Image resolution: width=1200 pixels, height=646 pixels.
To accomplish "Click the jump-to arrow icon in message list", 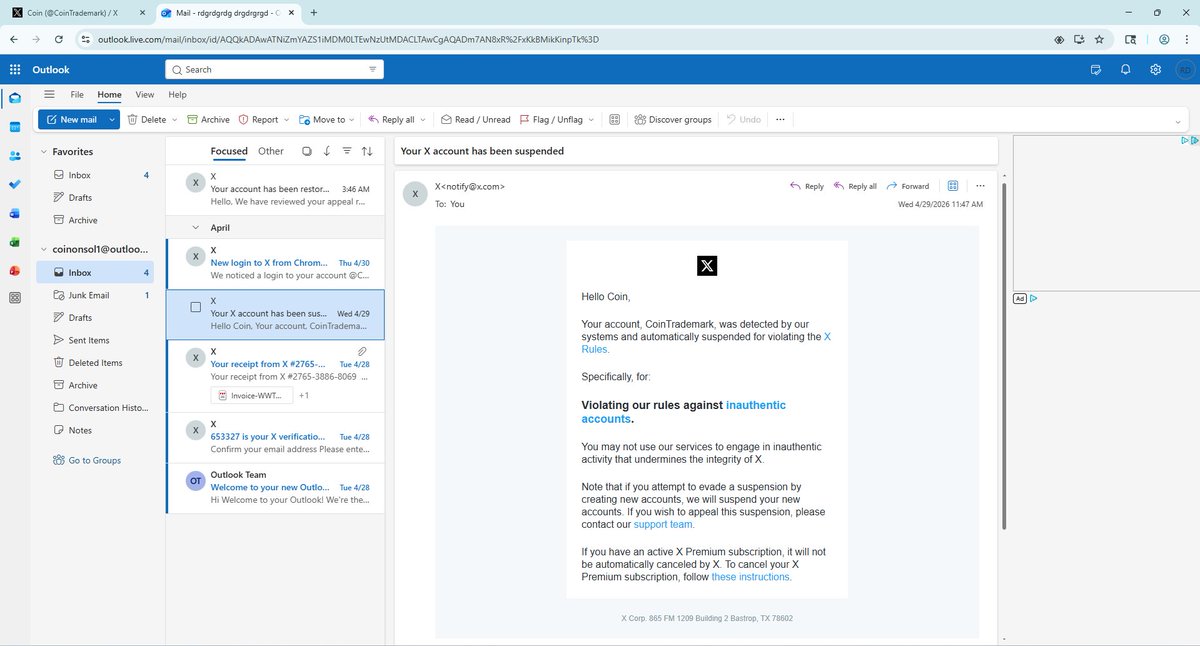I will 327,151.
